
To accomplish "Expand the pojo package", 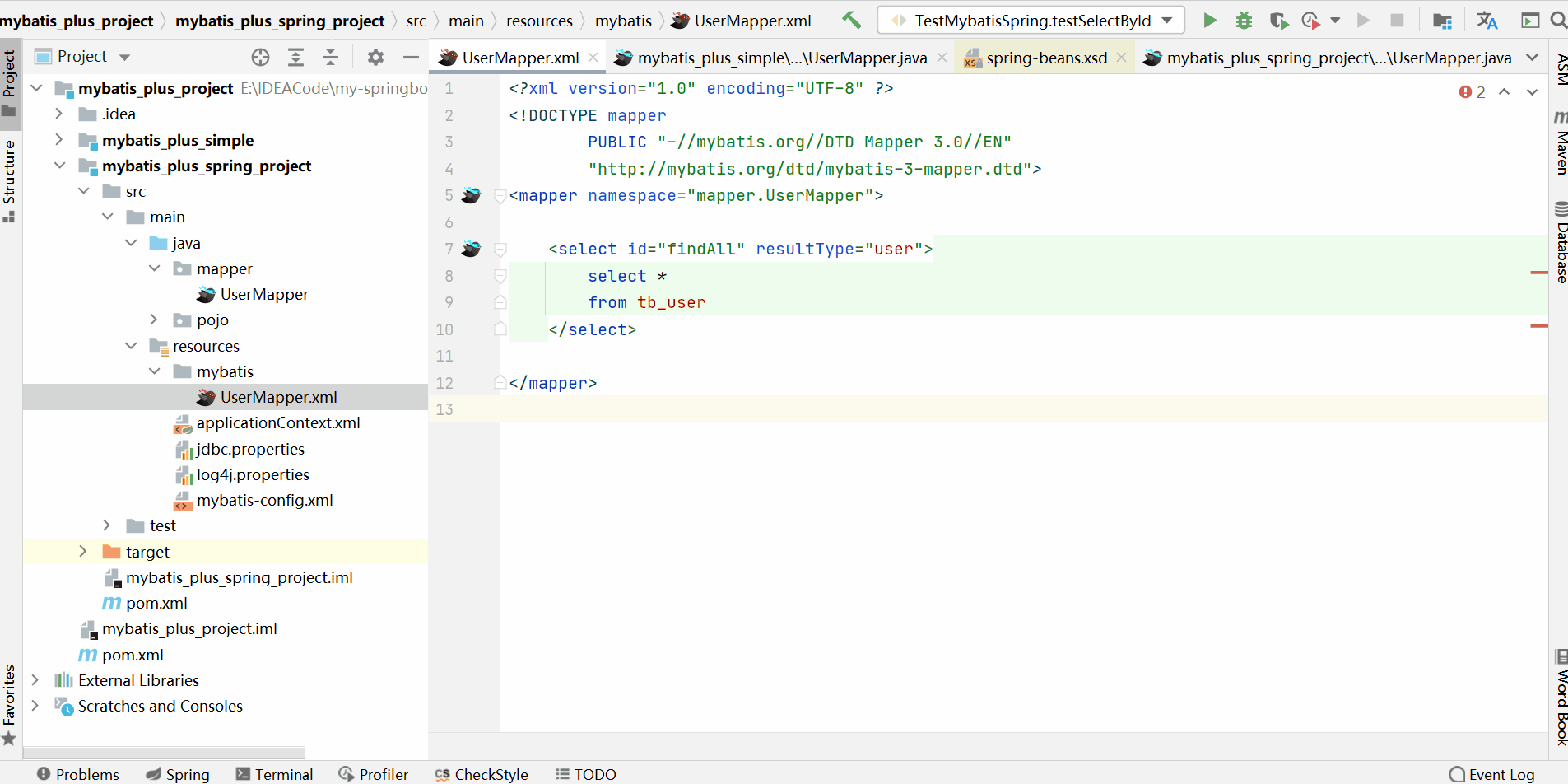I will click(x=154, y=320).
